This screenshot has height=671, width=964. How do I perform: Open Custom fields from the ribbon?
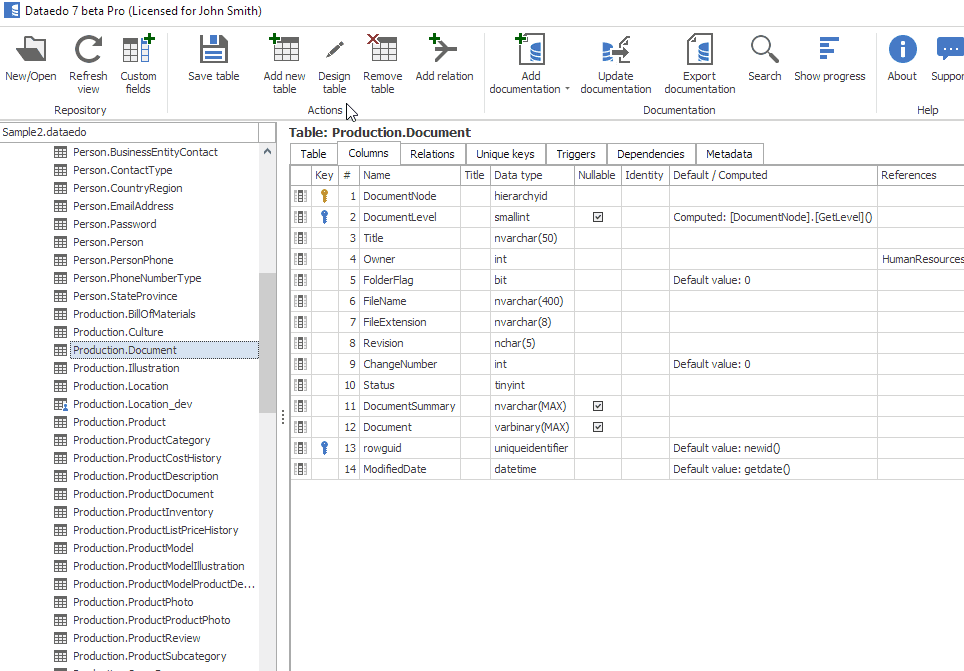click(138, 50)
